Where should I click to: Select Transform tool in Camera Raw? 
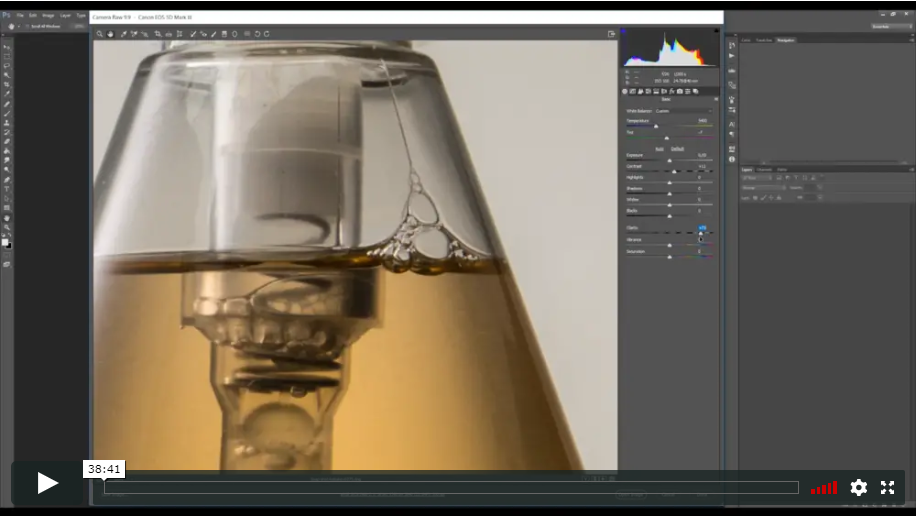click(179, 34)
